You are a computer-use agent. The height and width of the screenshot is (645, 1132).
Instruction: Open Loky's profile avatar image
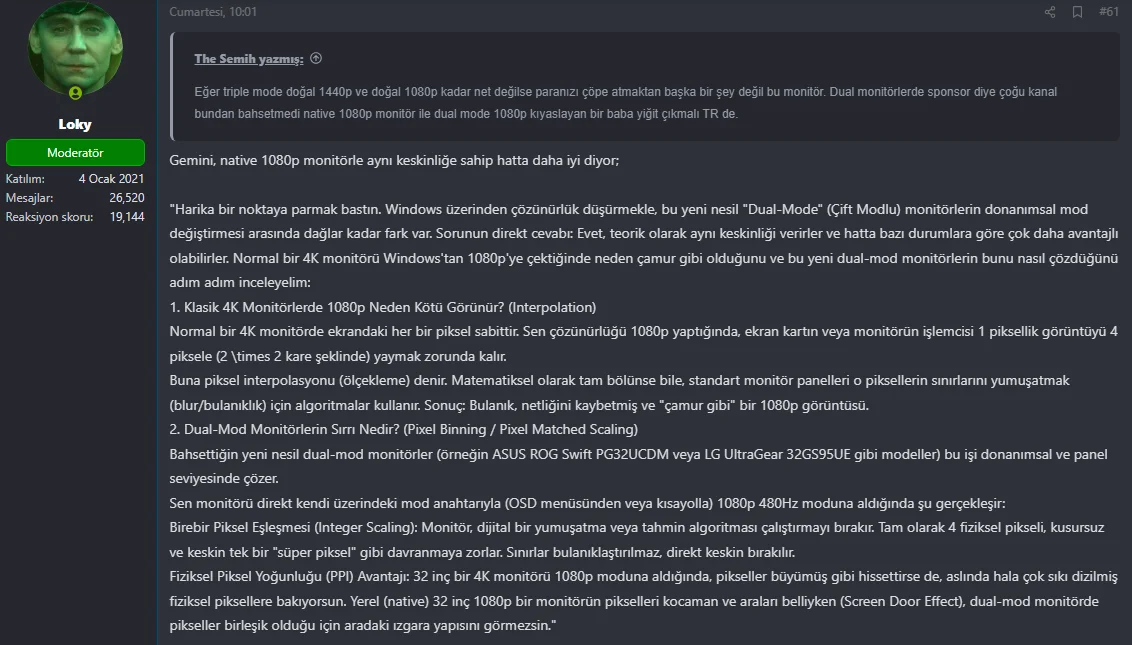[x=75, y=49]
